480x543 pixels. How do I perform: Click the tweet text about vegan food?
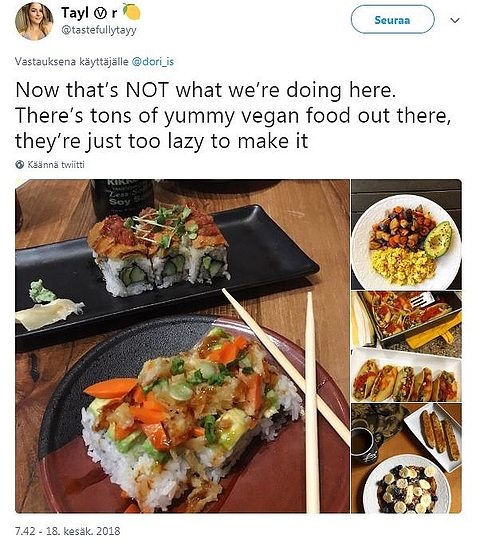233,115
